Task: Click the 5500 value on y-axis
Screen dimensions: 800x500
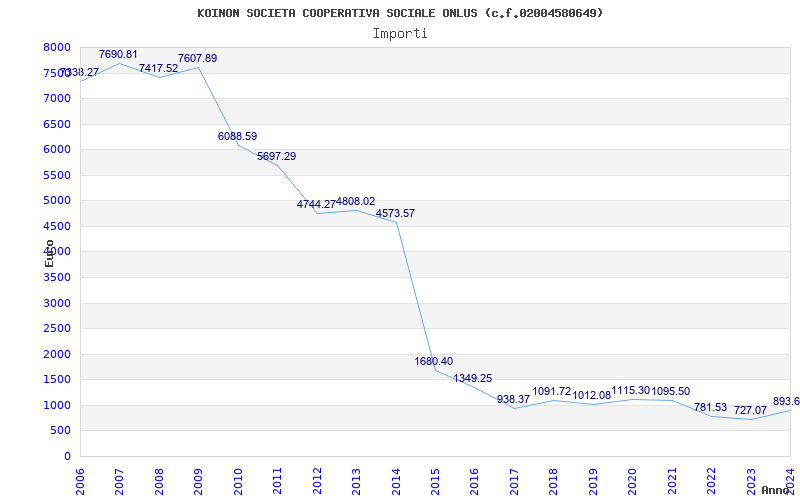Action: tap(57, 175)
